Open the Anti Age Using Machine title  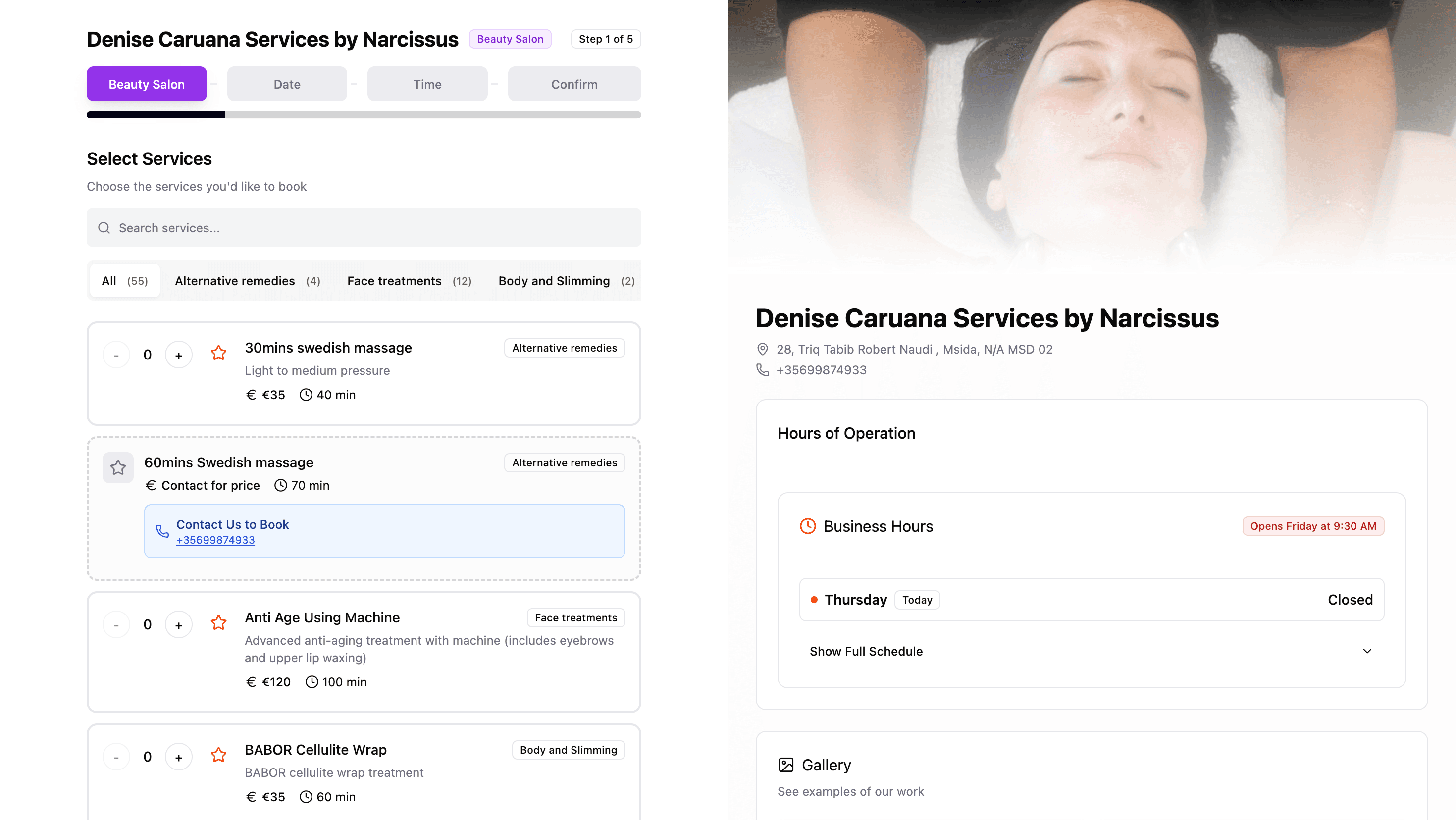[322, 617]
